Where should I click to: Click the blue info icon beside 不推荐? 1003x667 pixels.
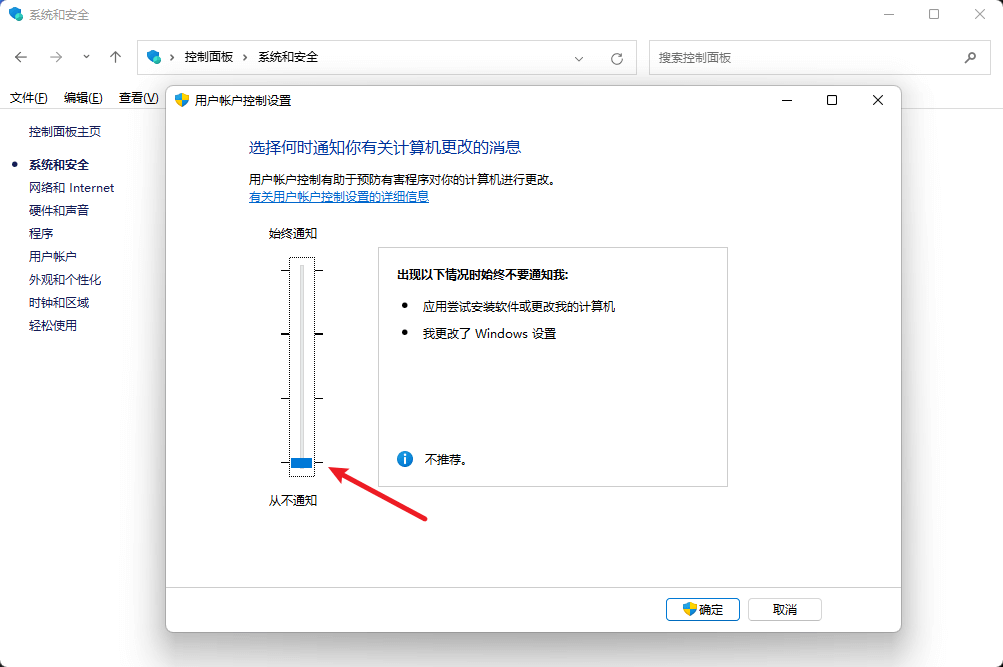point(405,459)
